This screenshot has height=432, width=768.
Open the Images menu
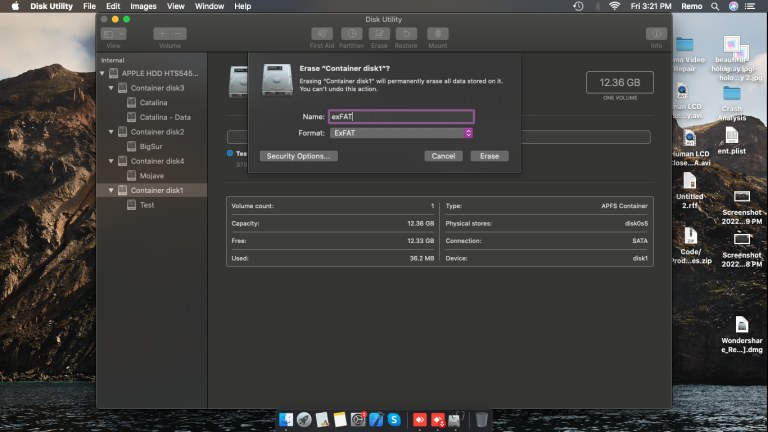point(143,6)
